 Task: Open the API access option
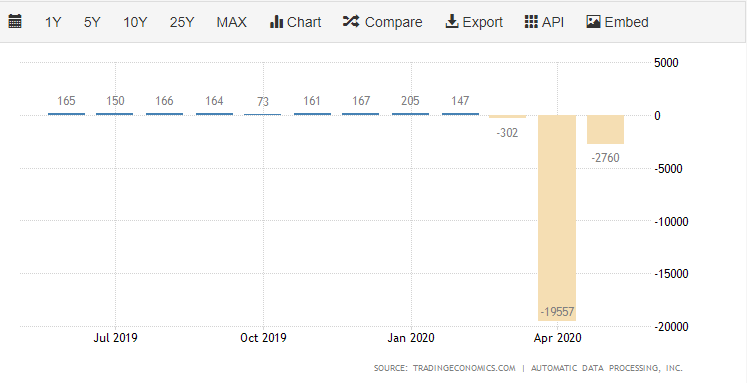click(x=544, y=22)
